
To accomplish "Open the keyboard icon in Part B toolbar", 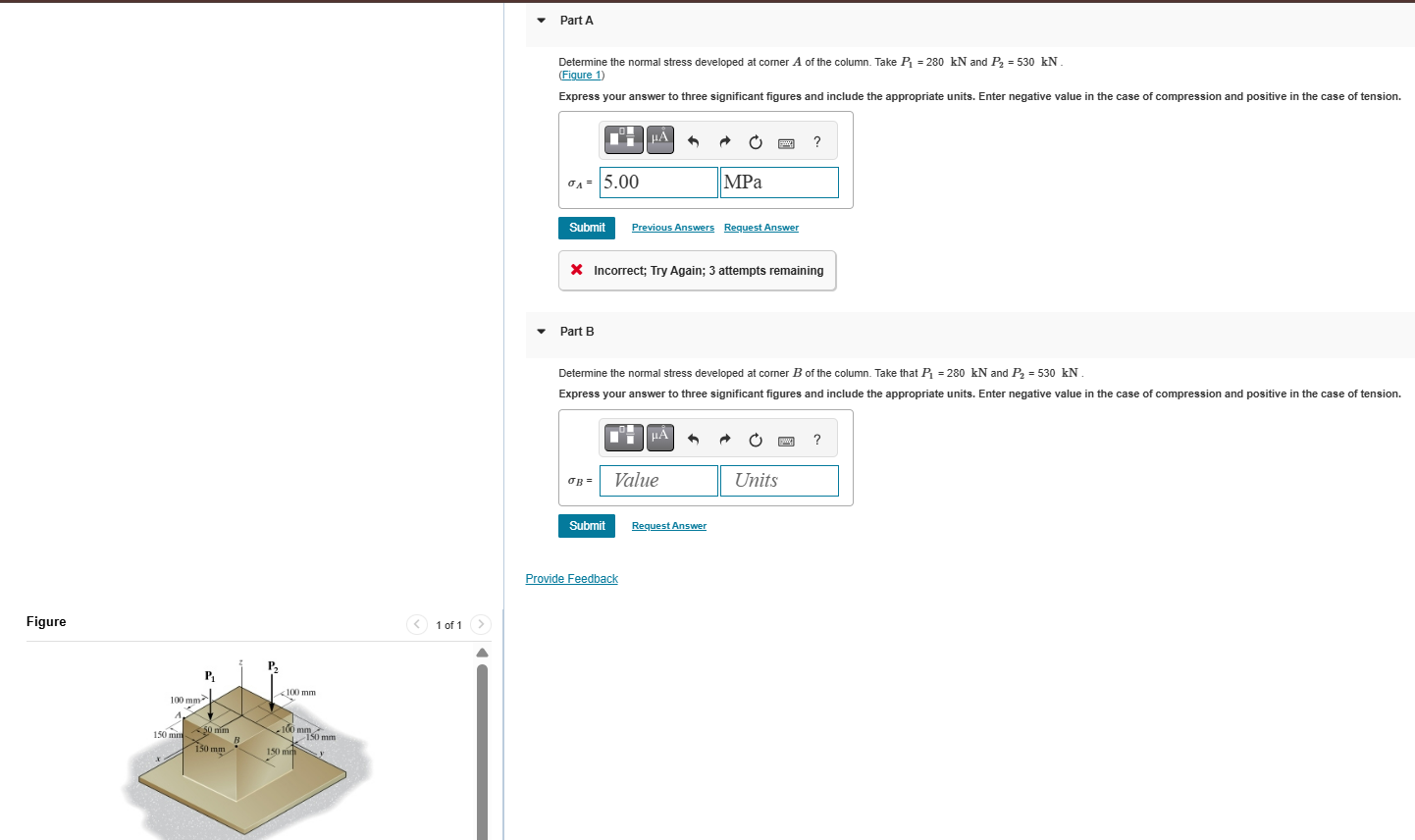I will 785,441.
